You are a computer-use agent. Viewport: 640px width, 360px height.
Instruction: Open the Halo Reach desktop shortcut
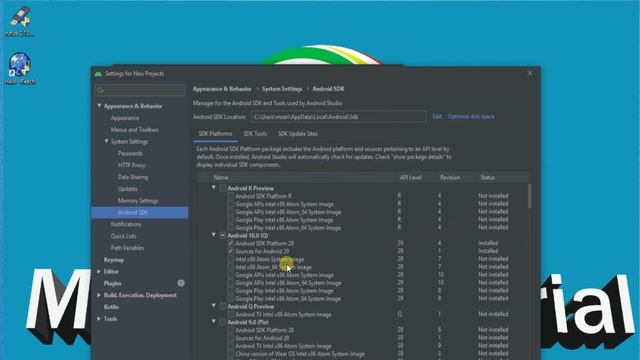(20, 68)
